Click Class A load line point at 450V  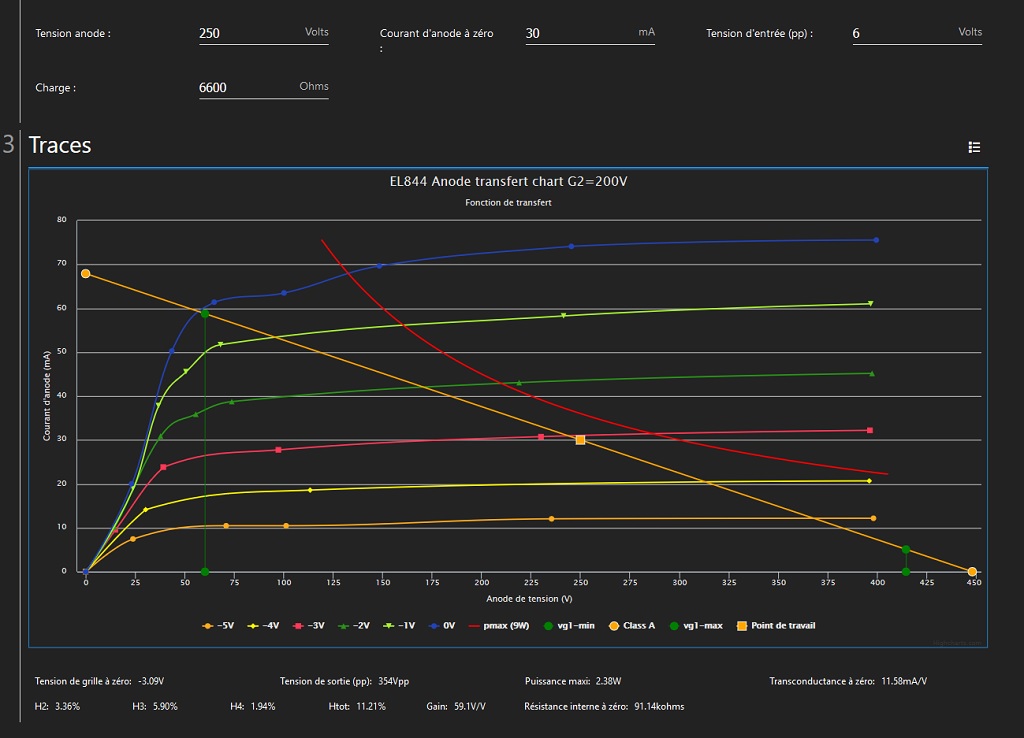click(x=972, y=572)
